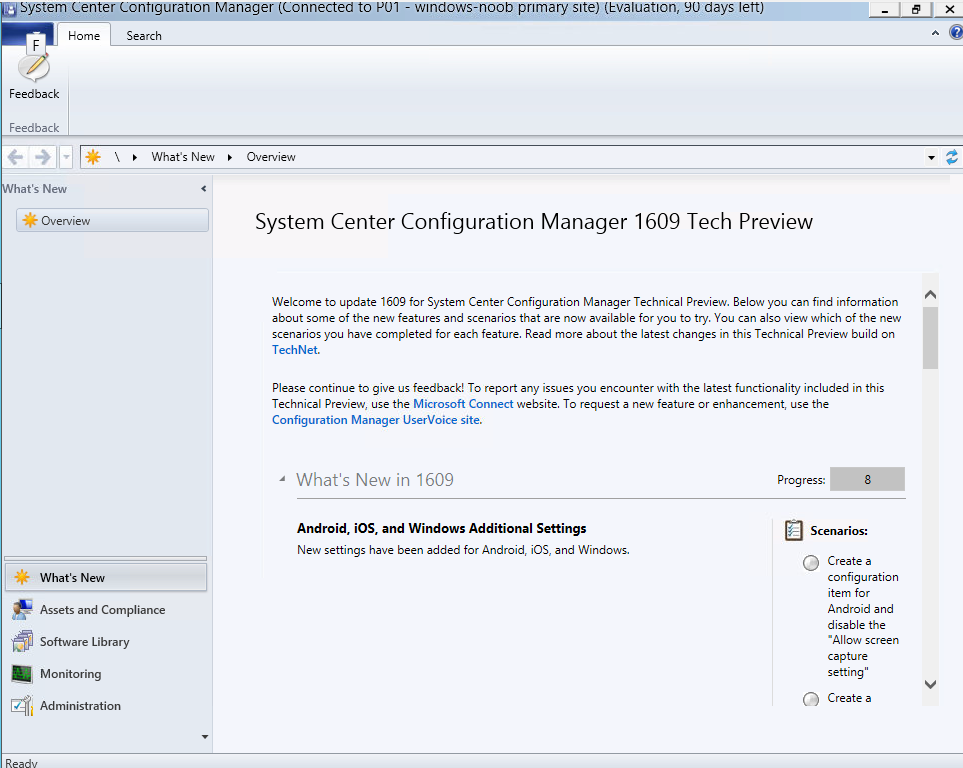
Task: Click 'New settings have been added' description text
Action: 463,550
